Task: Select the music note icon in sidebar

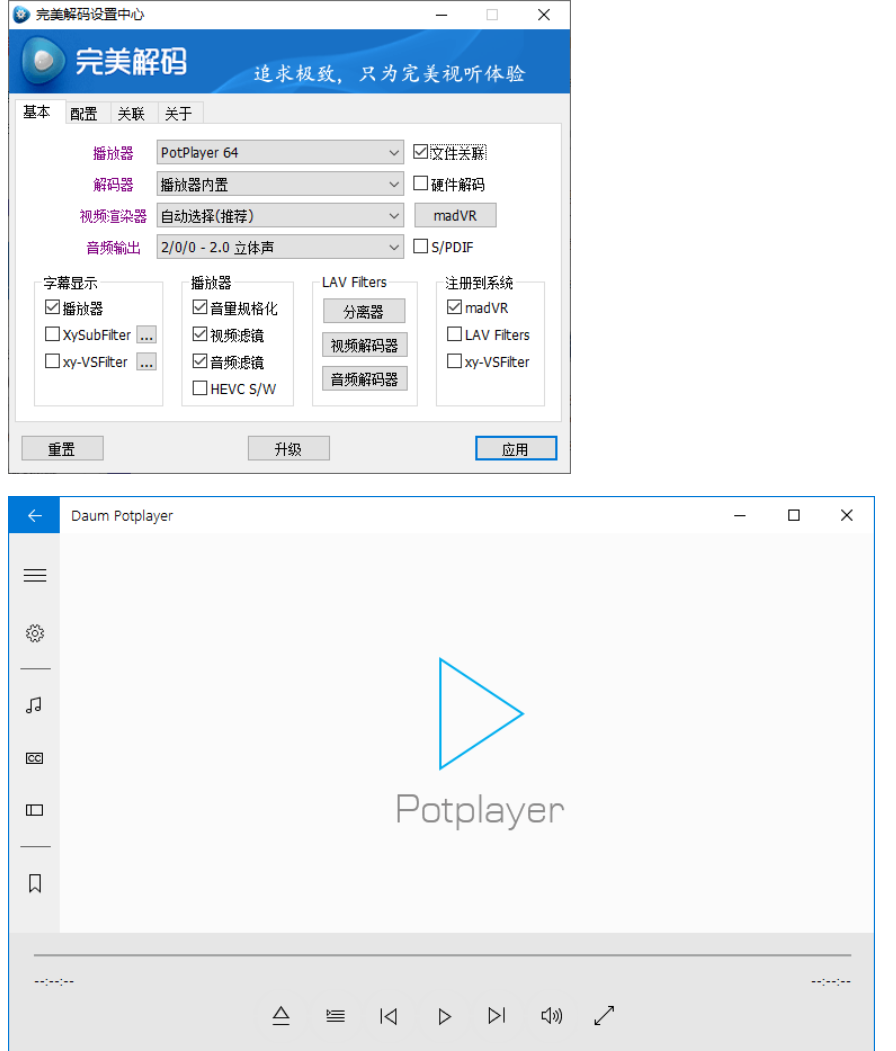Action: coord(34,705)
